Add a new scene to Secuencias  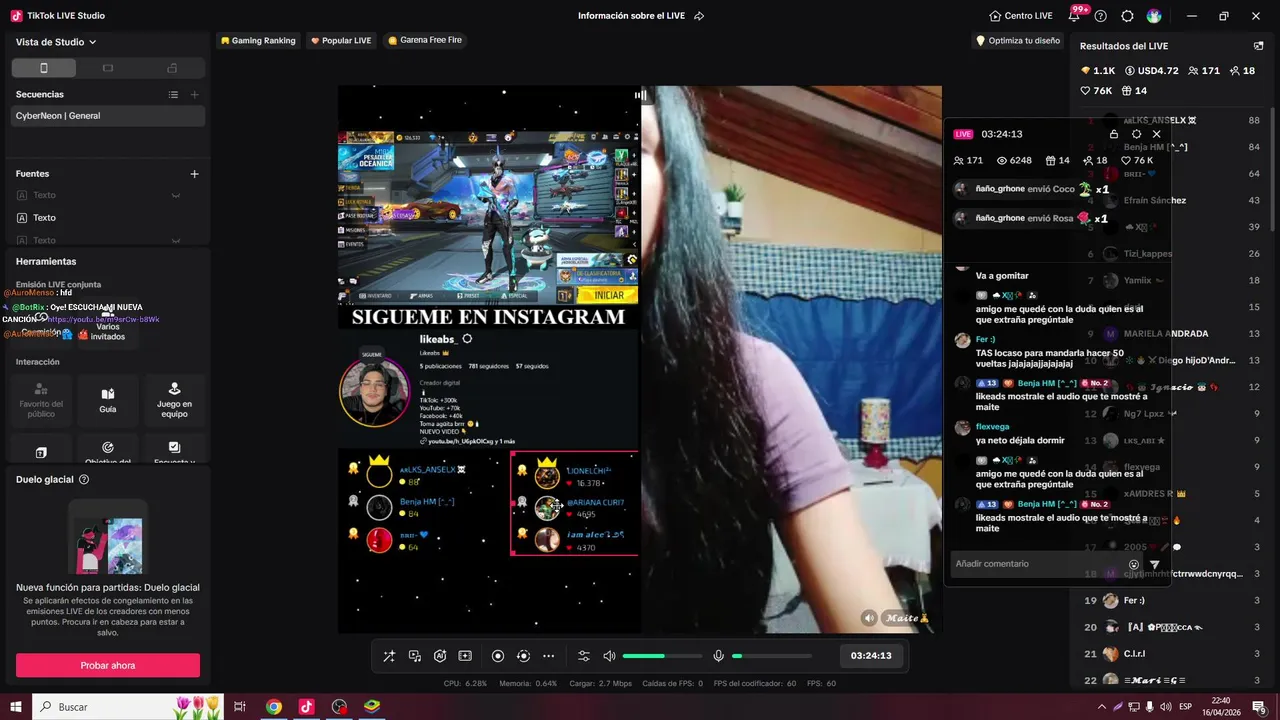coord(195,94)
